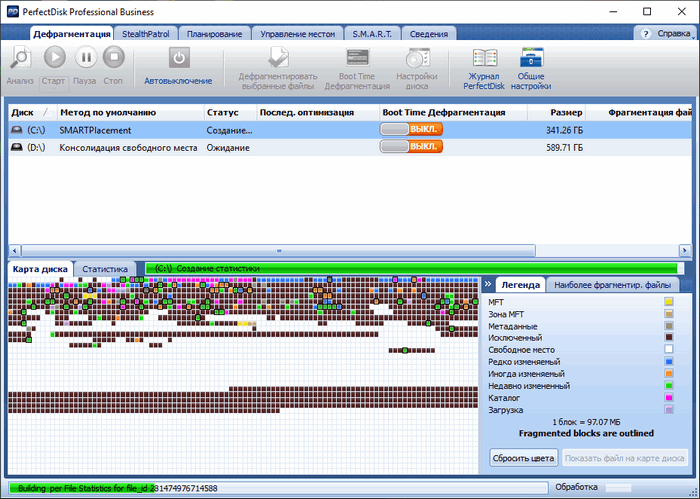Viewport: 700px width, 499px height.
Task: Open the S.M.A.R.T. tab
Action: (x=372, y=34)
